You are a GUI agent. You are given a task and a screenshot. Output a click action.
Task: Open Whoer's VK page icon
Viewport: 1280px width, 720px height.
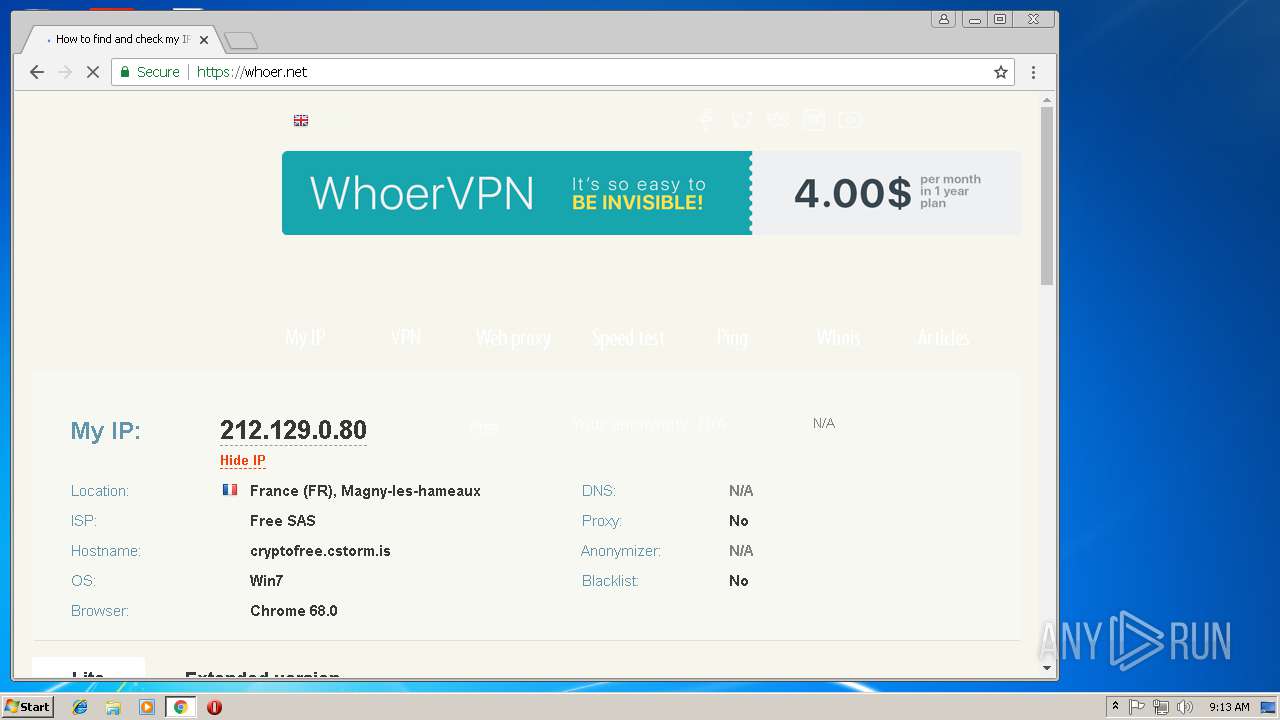pyautogui.click(x=778, y=120)
